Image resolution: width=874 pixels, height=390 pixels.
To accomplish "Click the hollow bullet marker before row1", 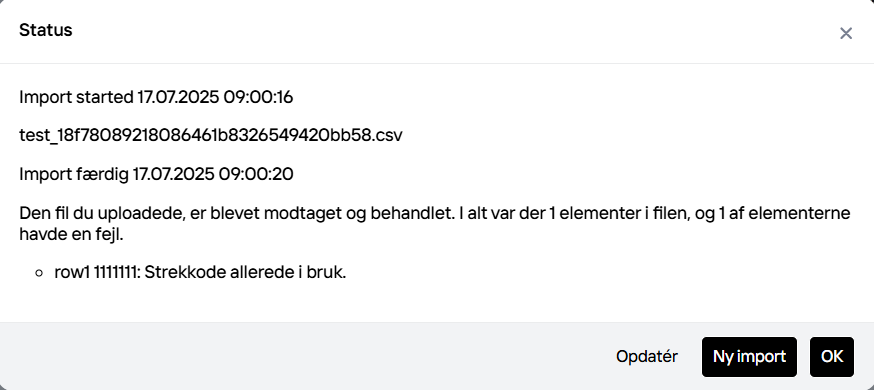I will 38,273.
